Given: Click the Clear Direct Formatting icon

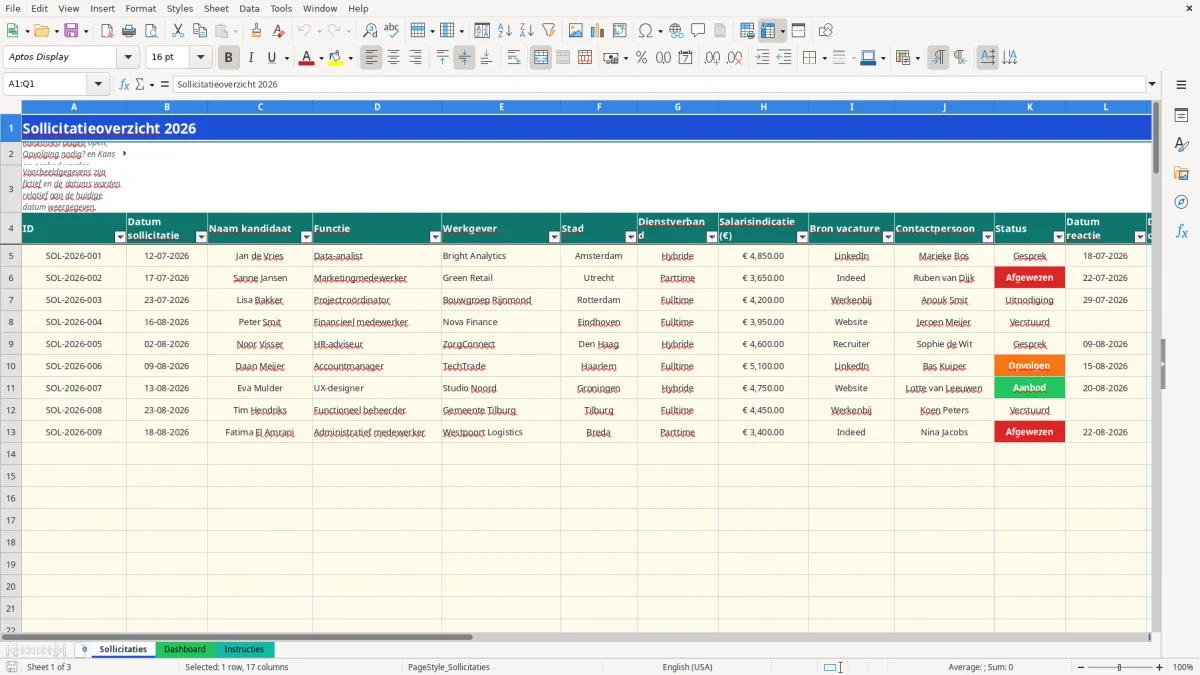Looking at the screenshot, I should (x=279, y=31).
